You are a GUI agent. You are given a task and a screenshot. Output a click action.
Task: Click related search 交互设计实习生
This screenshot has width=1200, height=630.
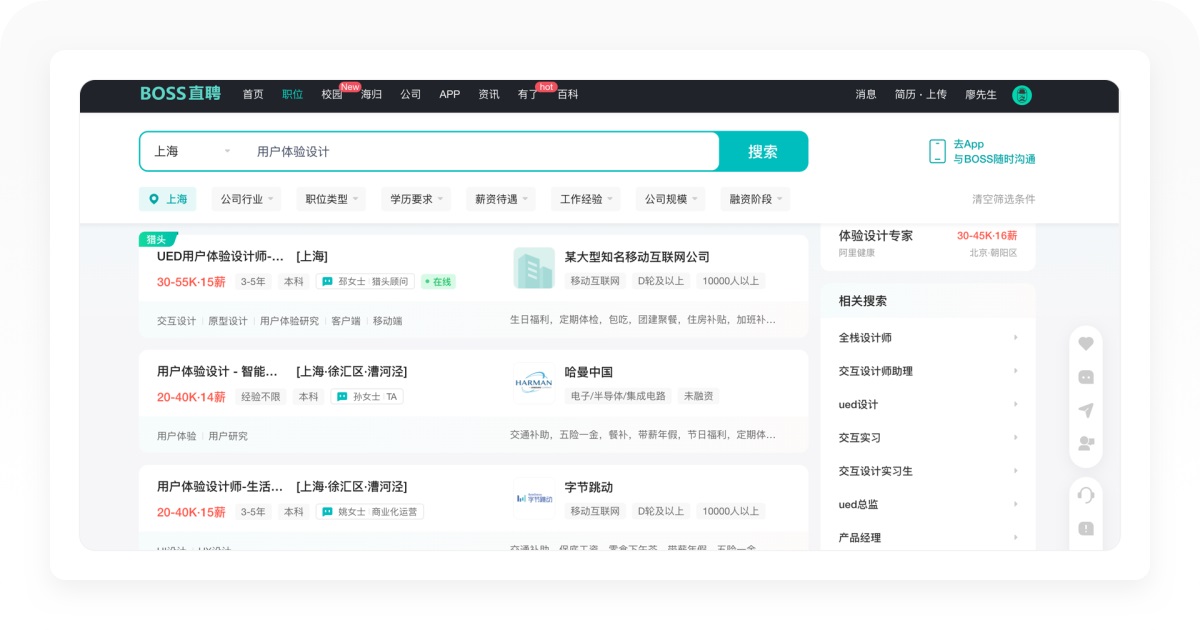876,471
